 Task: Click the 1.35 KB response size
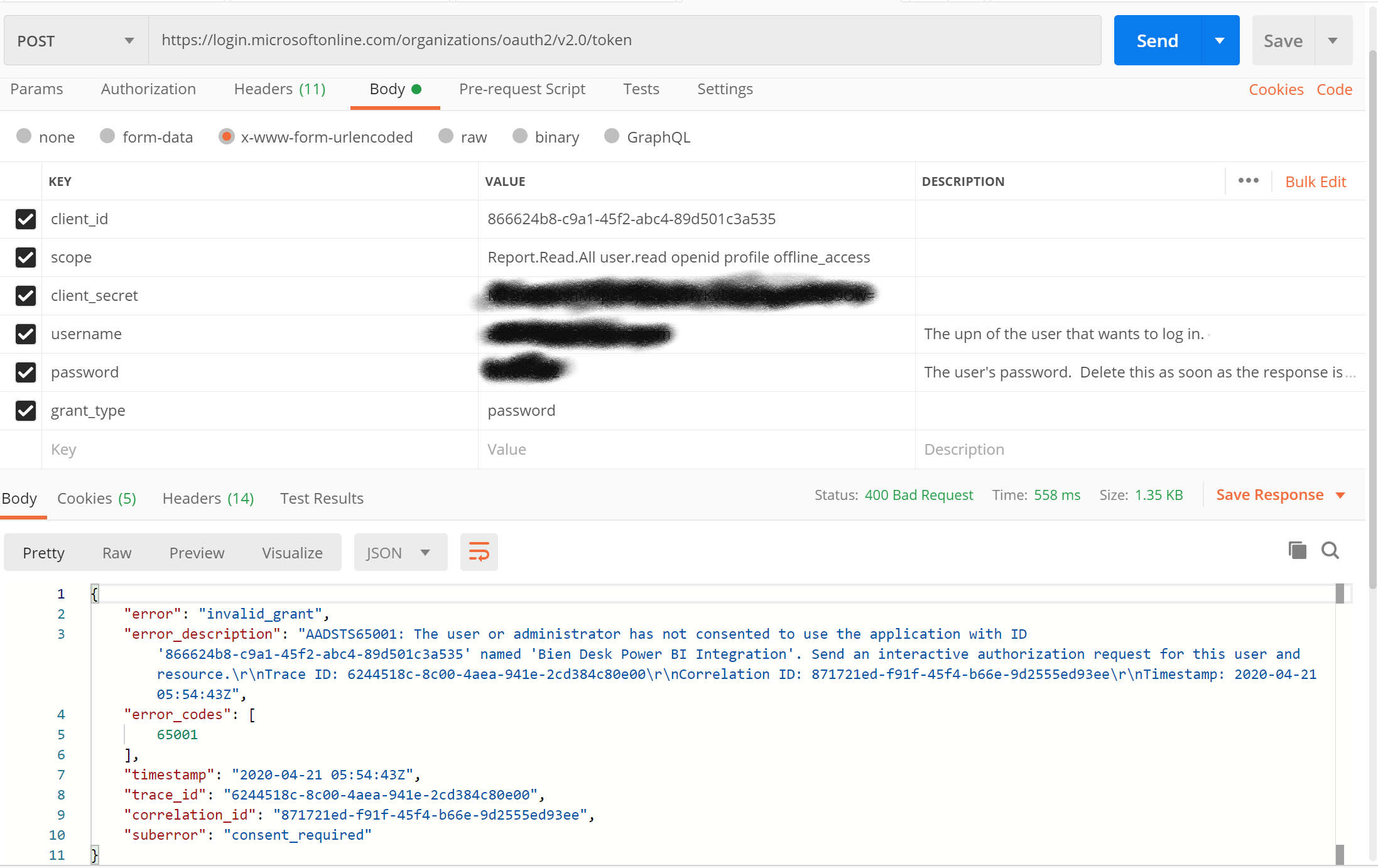pos(1159,495)
